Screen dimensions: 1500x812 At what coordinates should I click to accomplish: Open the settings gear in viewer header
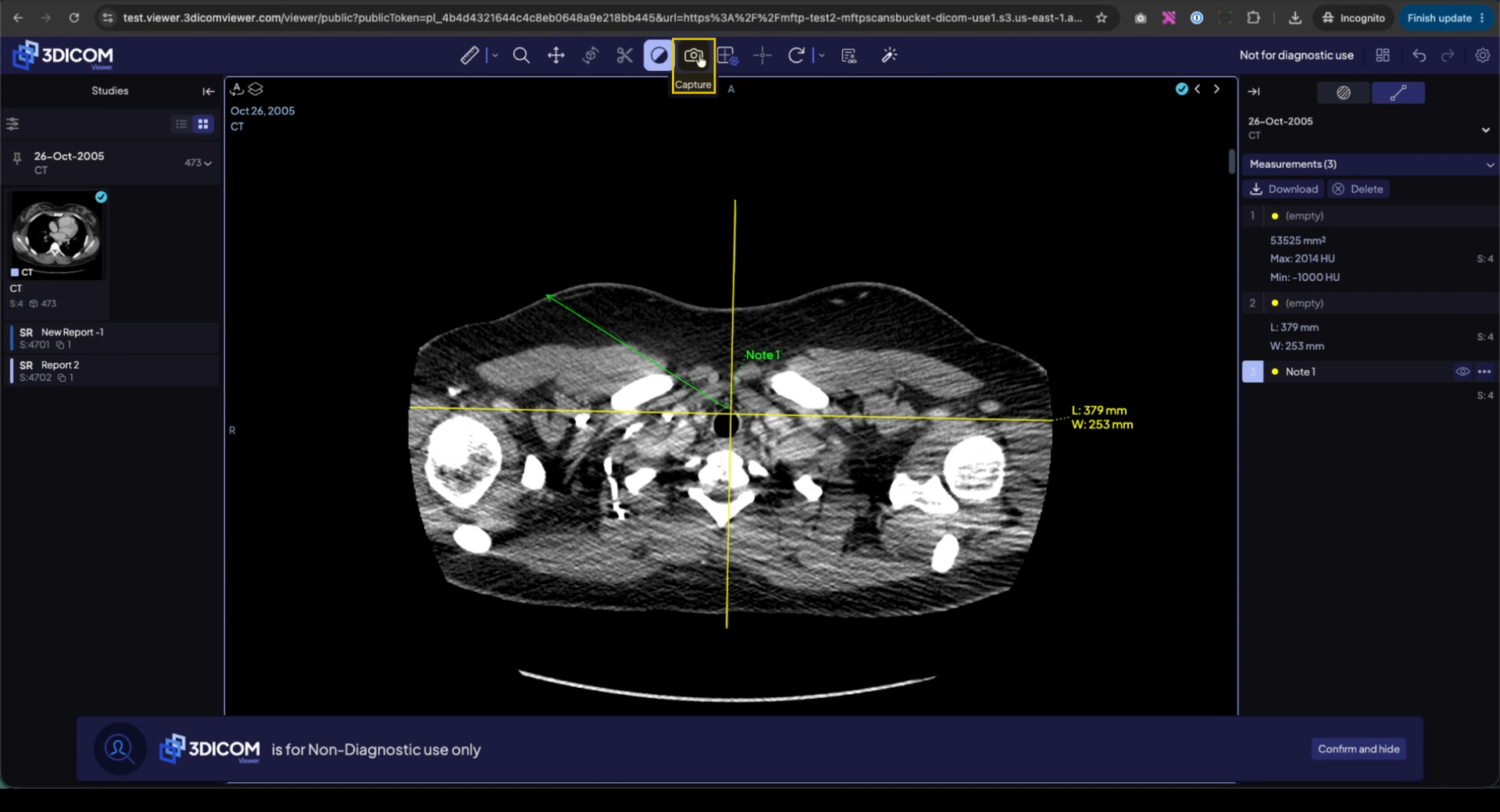click(1482, 55)
